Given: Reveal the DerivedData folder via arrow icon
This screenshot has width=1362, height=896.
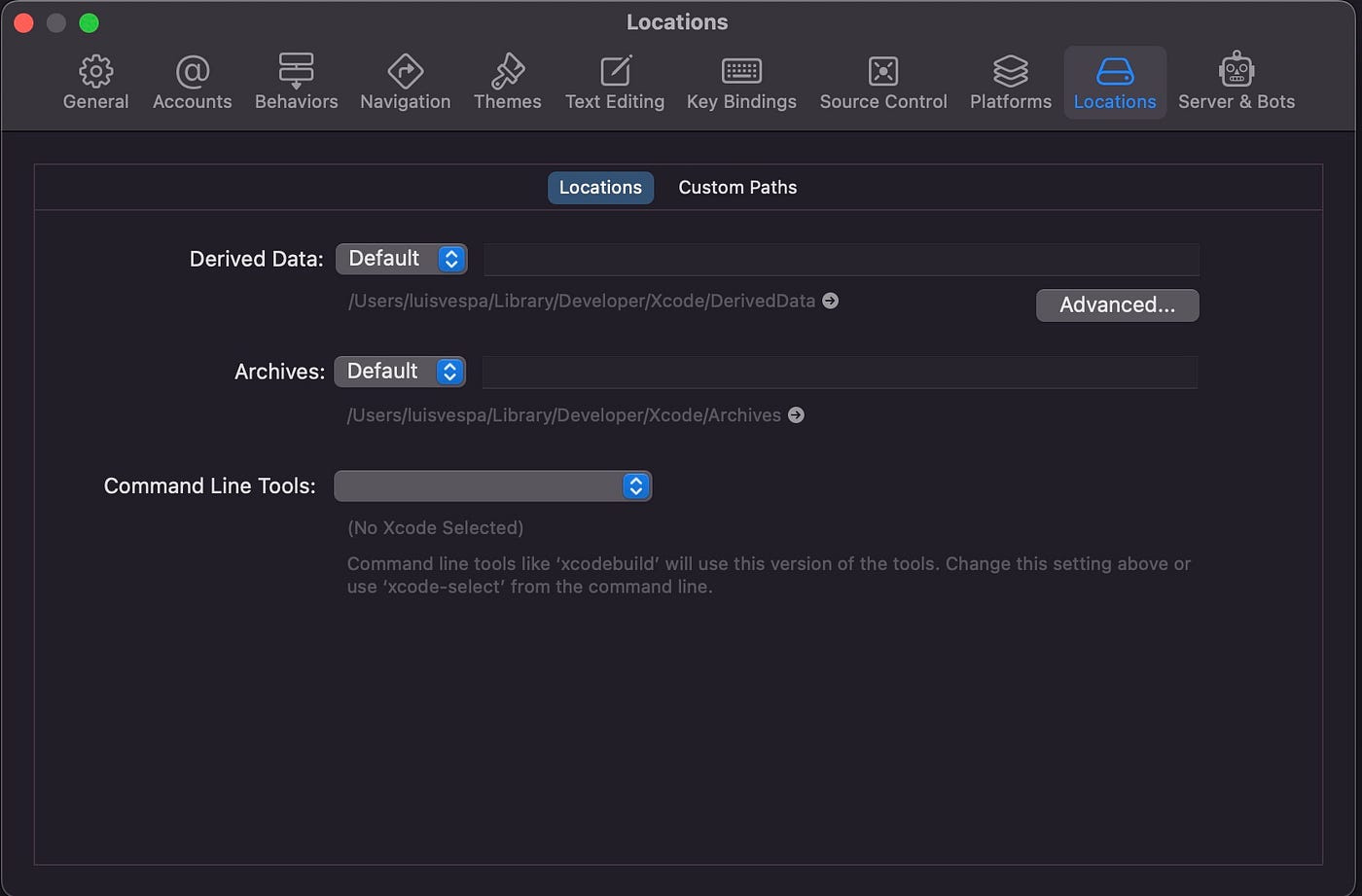Looking at the screenshot, I should (x=830, y=301).
